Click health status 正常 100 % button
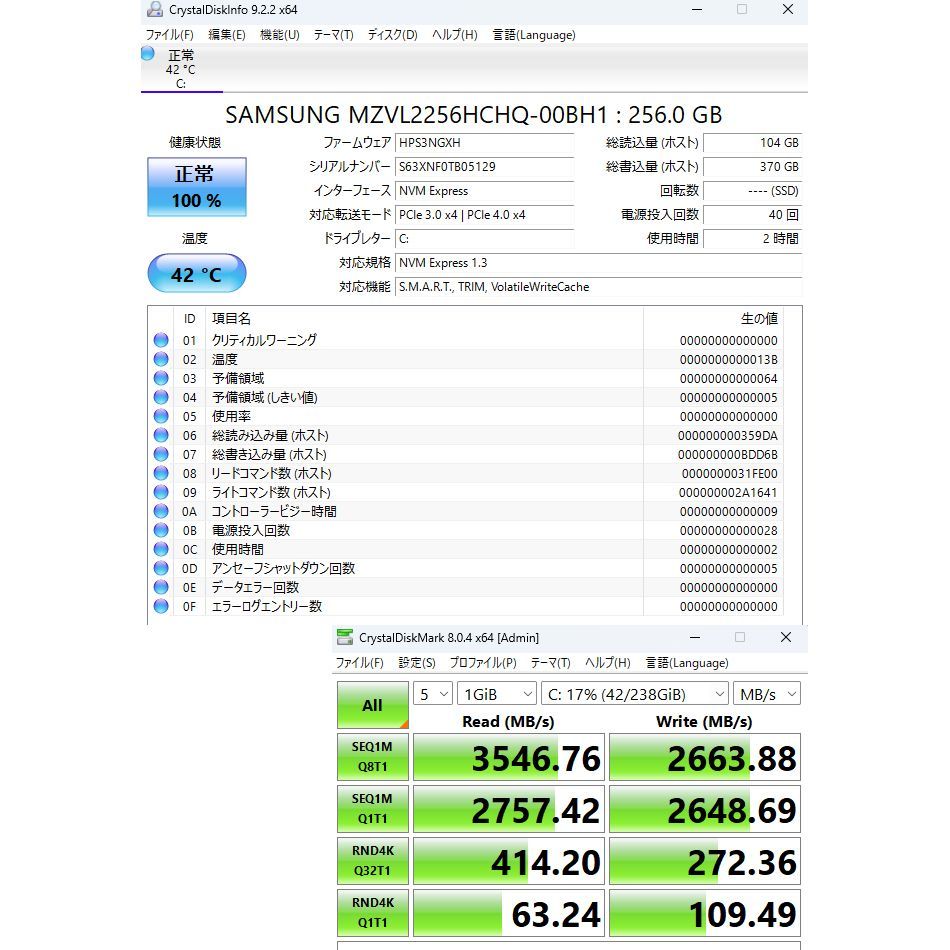Screen dimensions: 950x950 [197, 187]
